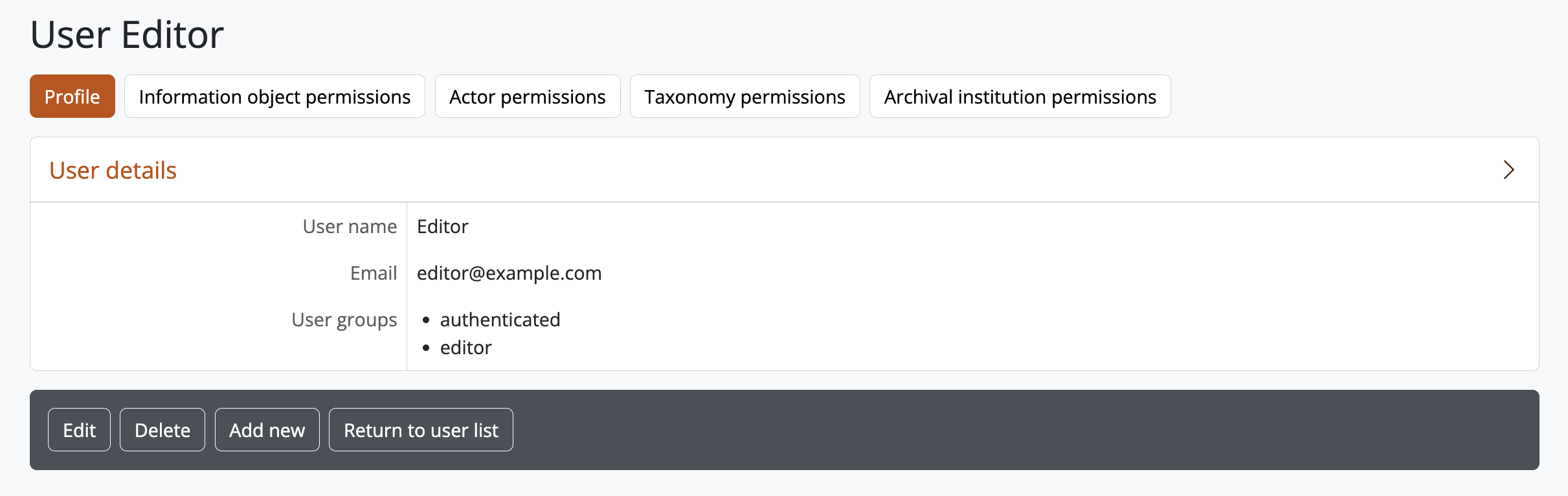This screenshot has width=1568, height=496.
Task: Collapse the User details section heading
Action: pos(113,170)
